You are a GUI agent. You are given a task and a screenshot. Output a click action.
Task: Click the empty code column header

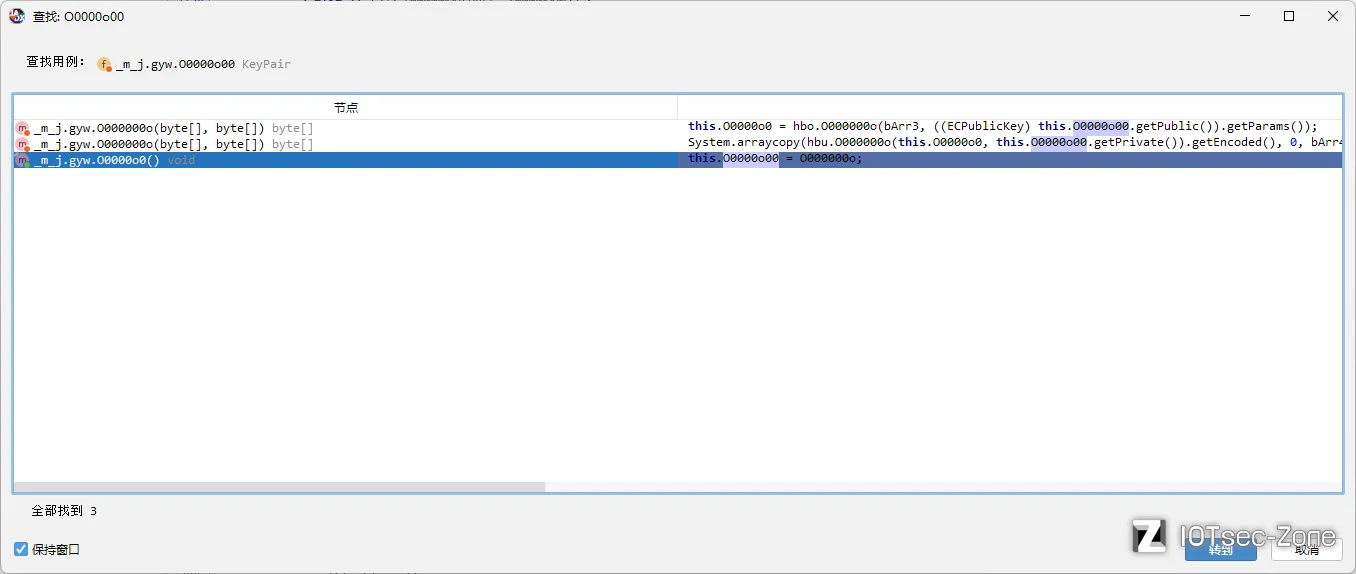(x=1010, y=107)
